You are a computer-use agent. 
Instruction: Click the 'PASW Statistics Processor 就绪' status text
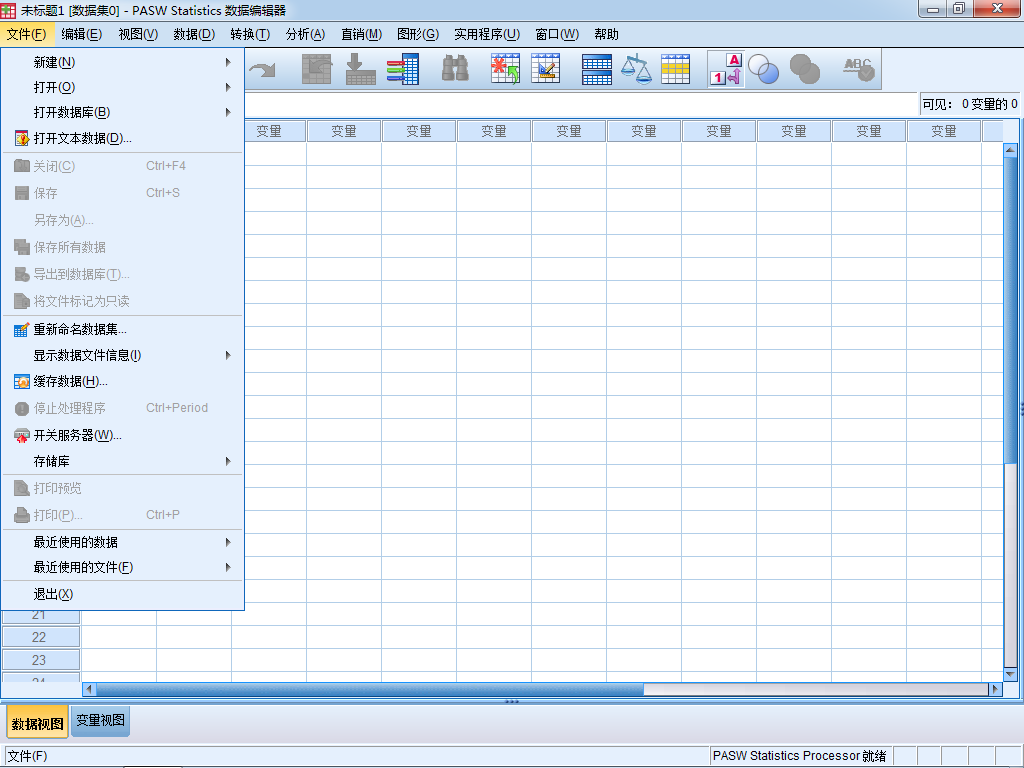pyautogui.click(x=799, y=756)
